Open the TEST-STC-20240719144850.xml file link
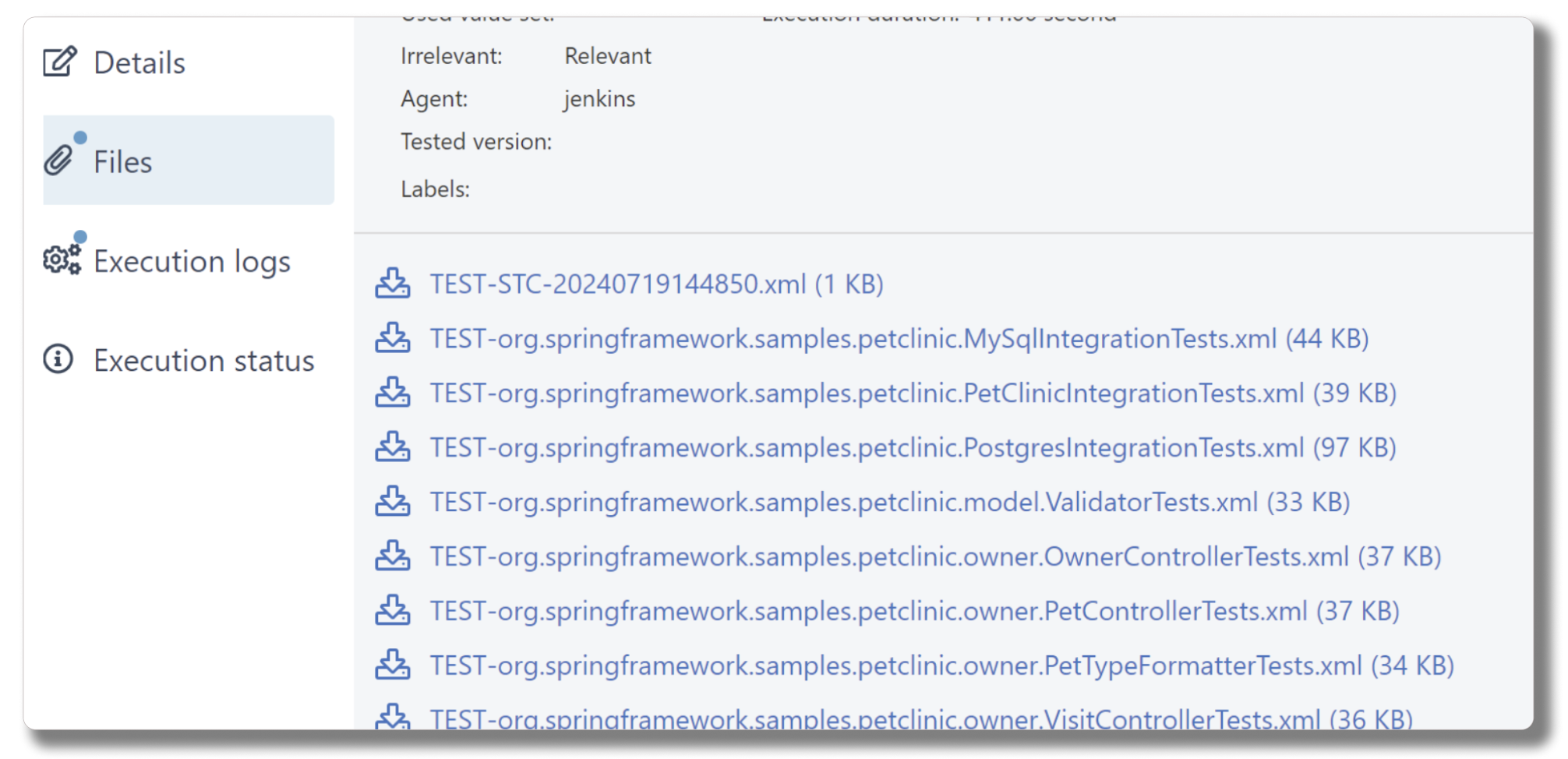 tap(656, 284)
